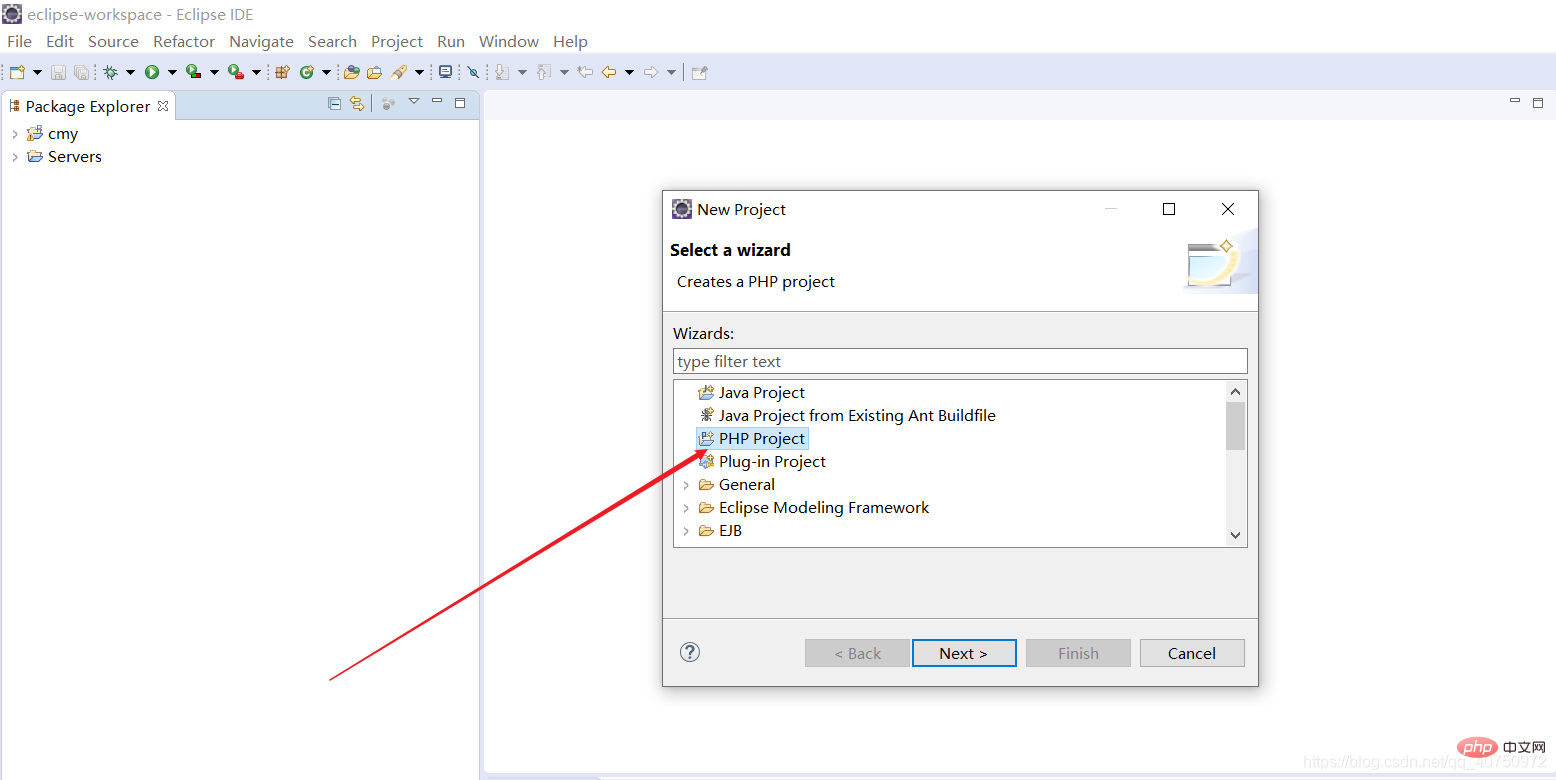
Task: Open the File menu
Action: 19,41
